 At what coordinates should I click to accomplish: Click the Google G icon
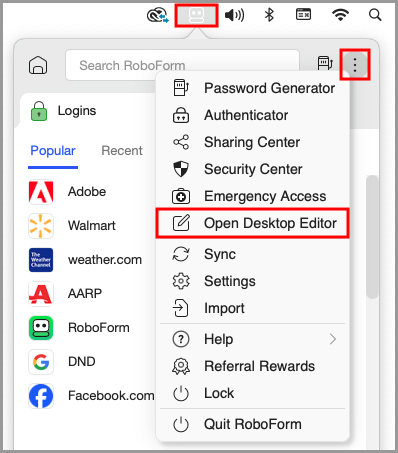(41, 362)
